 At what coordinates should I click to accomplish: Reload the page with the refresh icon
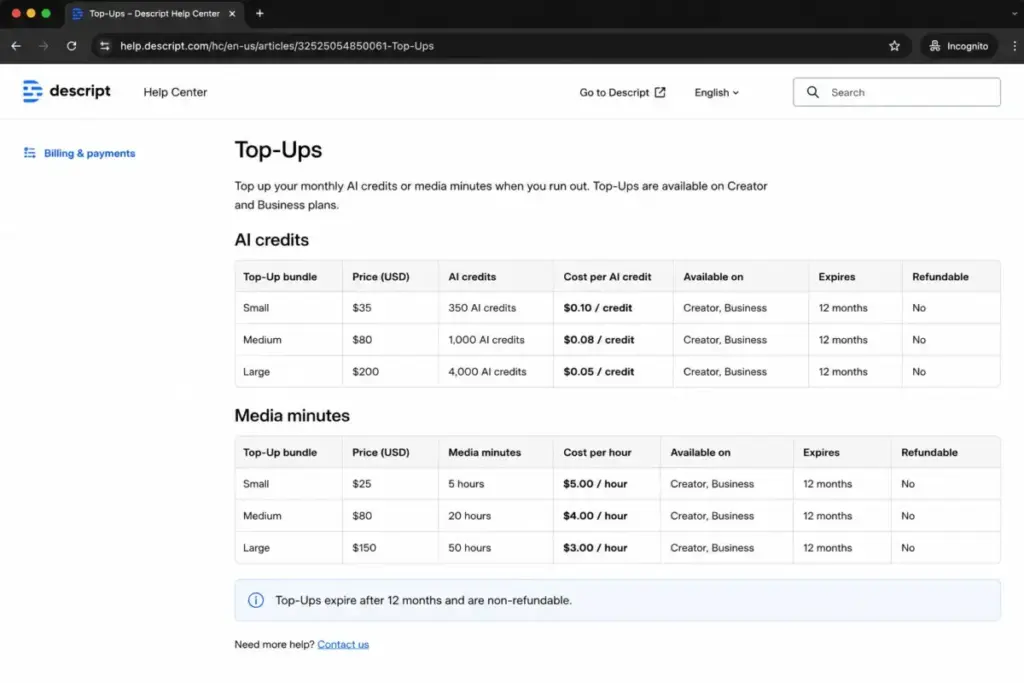pos(71,46)
